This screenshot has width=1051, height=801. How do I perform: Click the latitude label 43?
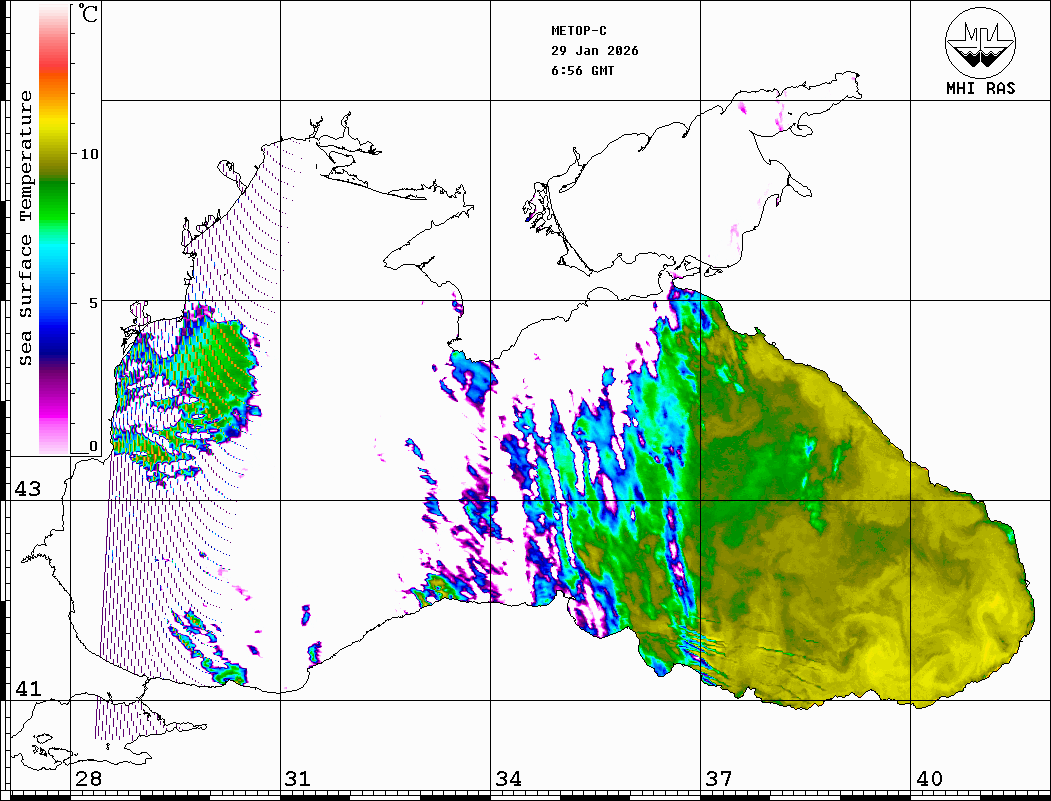26,489
